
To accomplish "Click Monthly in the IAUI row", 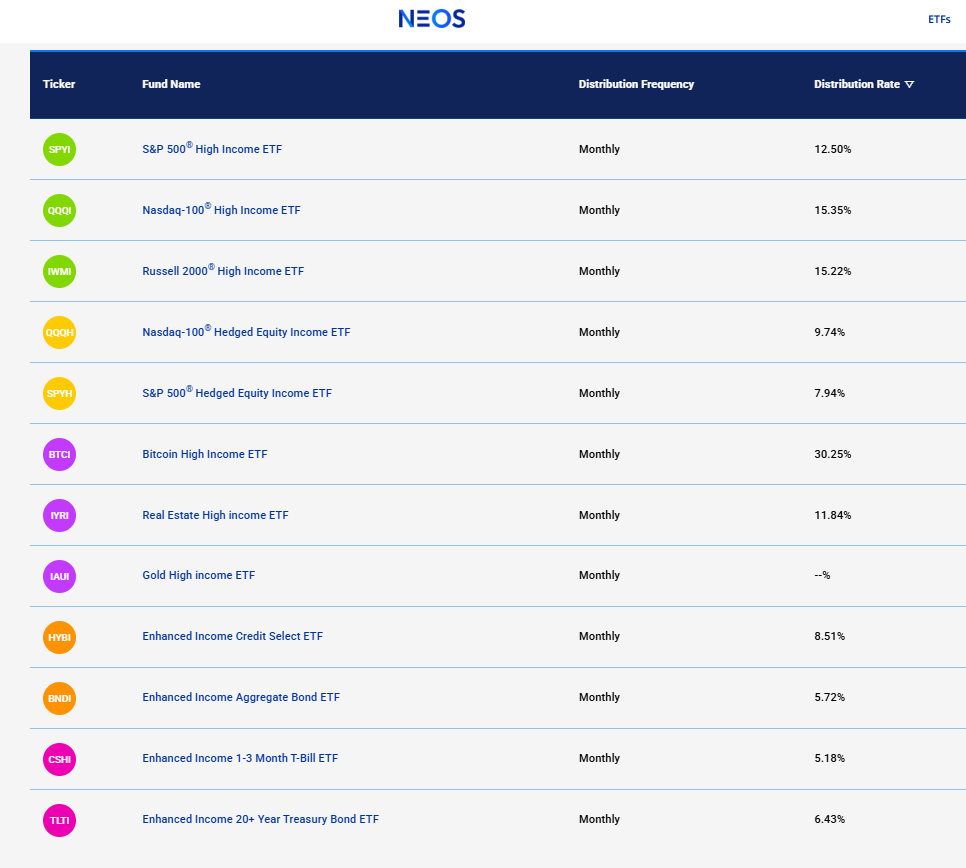I will [599, 575].
